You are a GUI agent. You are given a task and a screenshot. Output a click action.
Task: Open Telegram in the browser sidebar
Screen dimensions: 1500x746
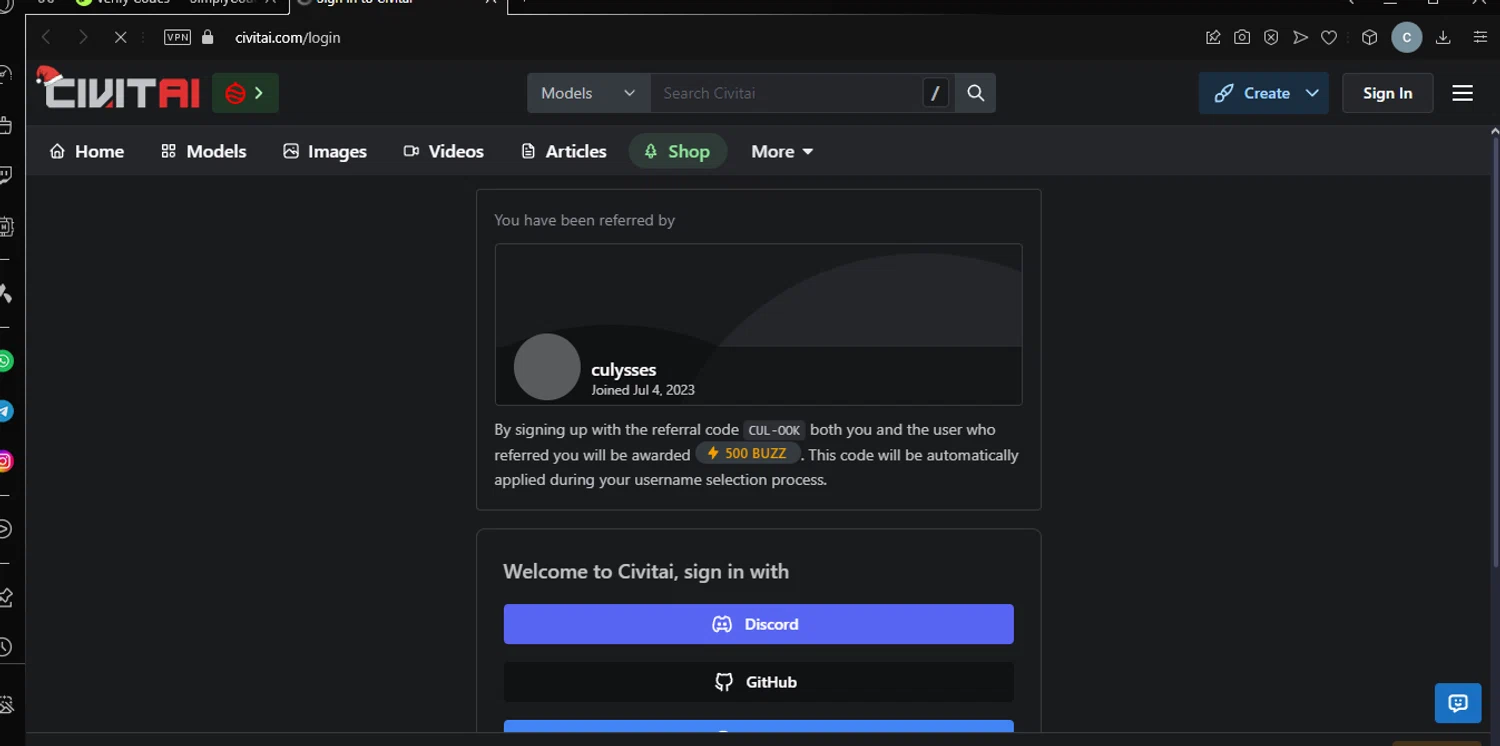6,411
